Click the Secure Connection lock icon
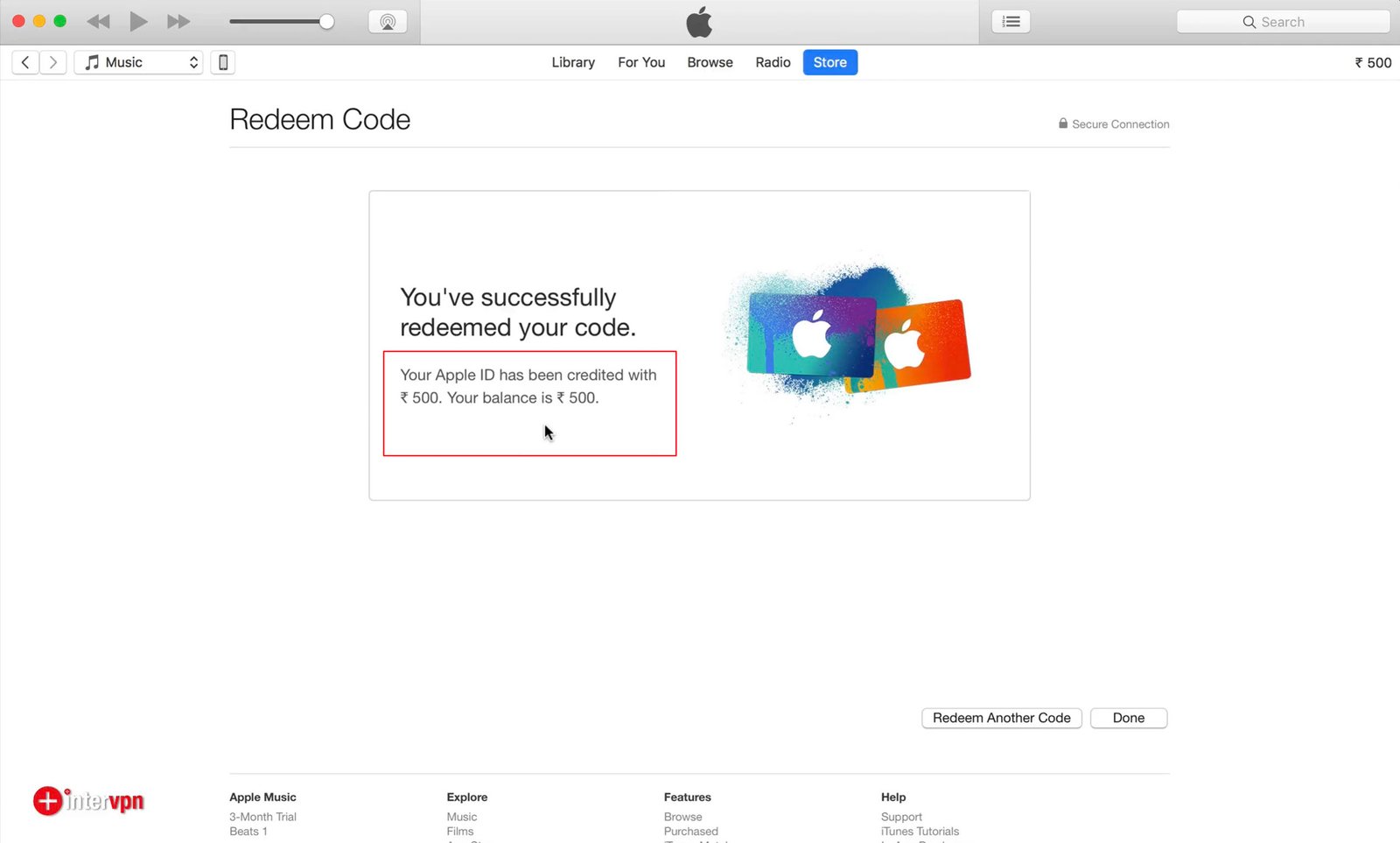 click(1063, 123)
